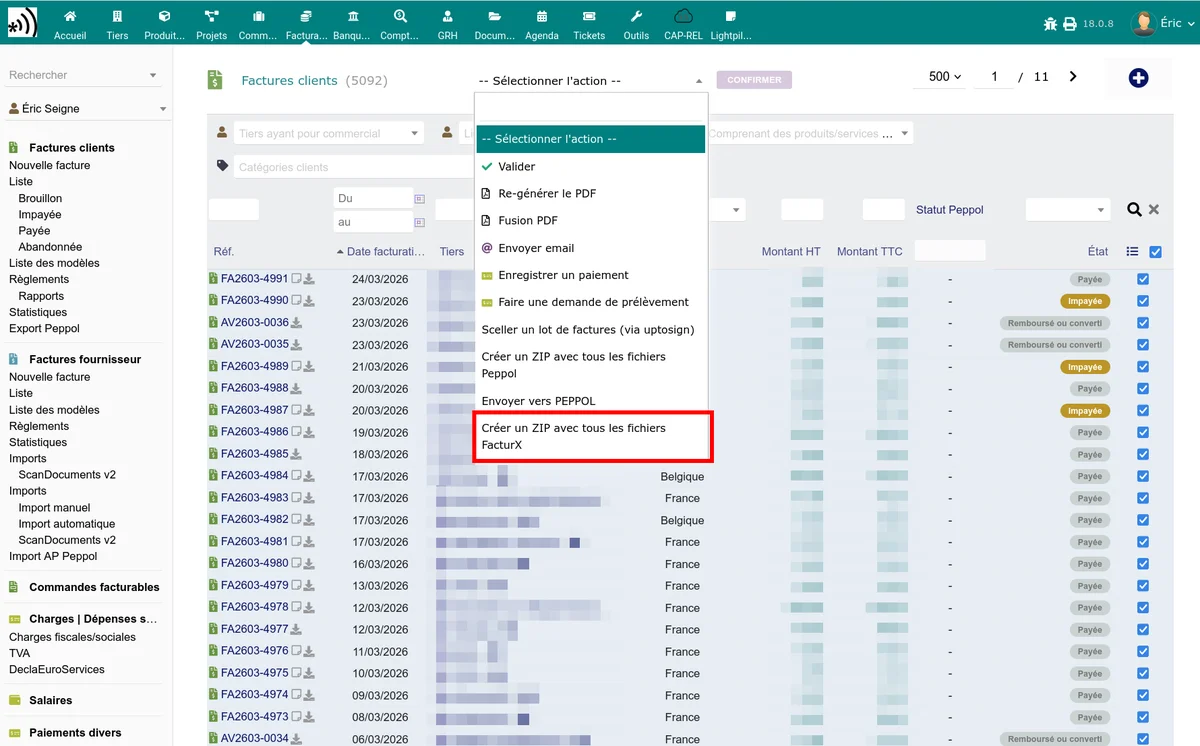Download PDF icon for FA2603-4991

(309, 279)
